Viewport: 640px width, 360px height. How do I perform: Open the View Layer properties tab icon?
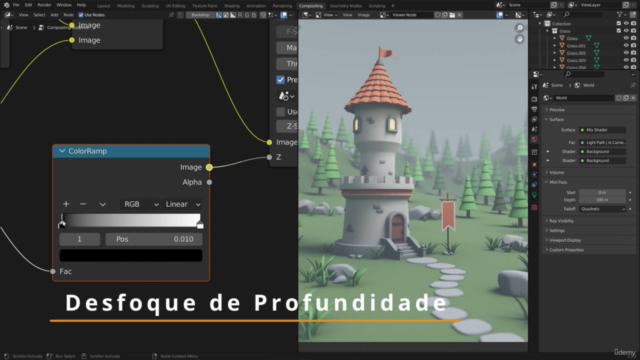pyautogui.click(x=534, y=120)
